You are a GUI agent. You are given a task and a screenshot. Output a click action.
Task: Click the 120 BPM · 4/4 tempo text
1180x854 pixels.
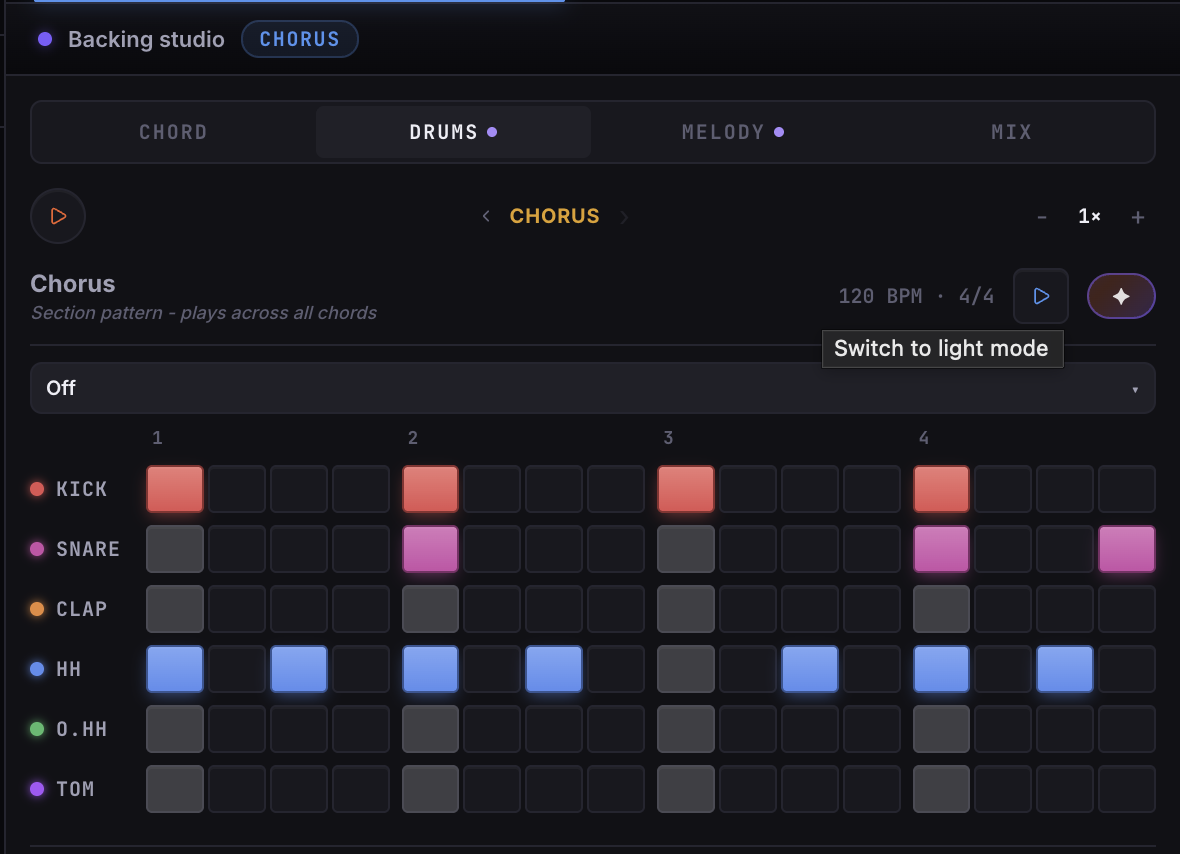tap(916, 296)
